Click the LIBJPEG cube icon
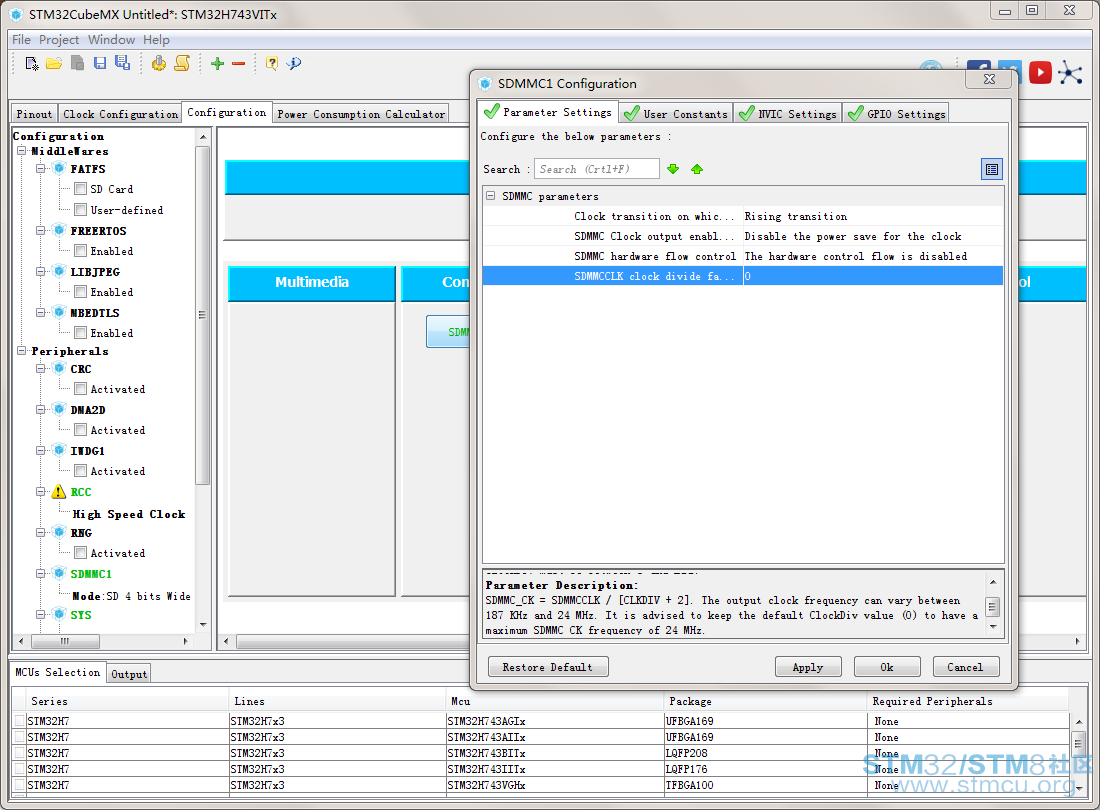 click(x=59, y=271)
